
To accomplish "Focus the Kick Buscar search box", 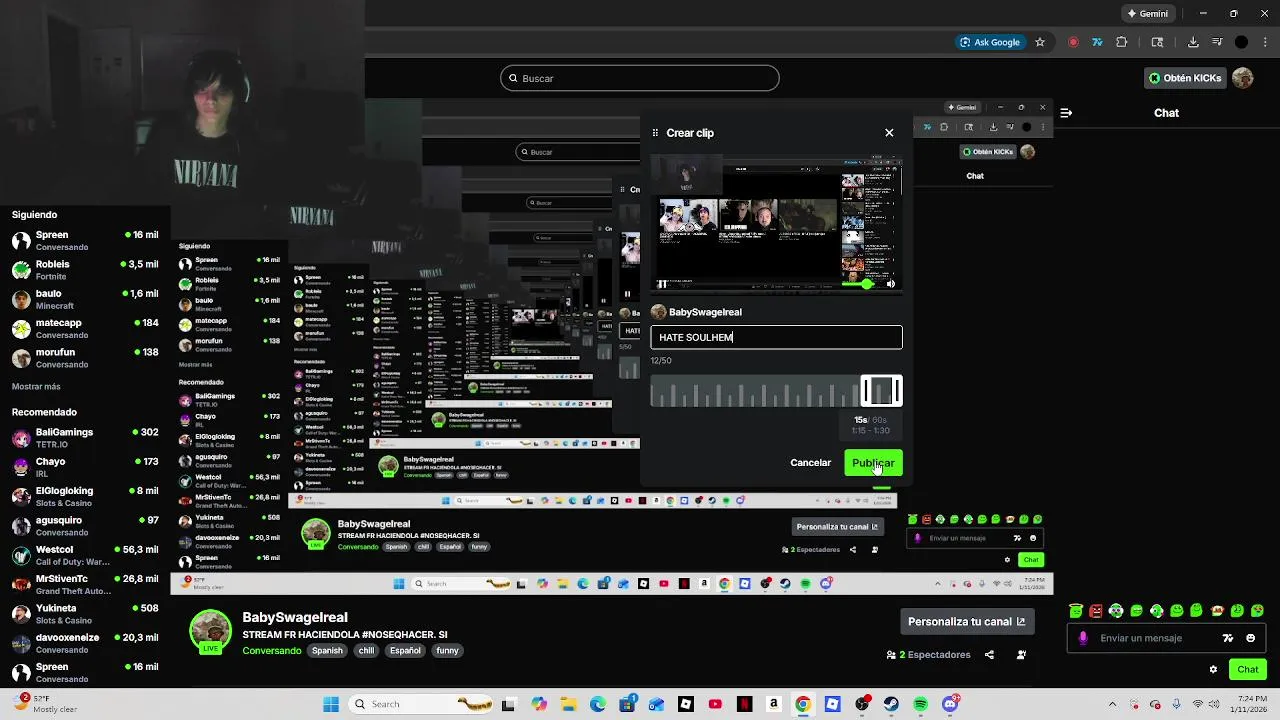I will click(640, 78).
